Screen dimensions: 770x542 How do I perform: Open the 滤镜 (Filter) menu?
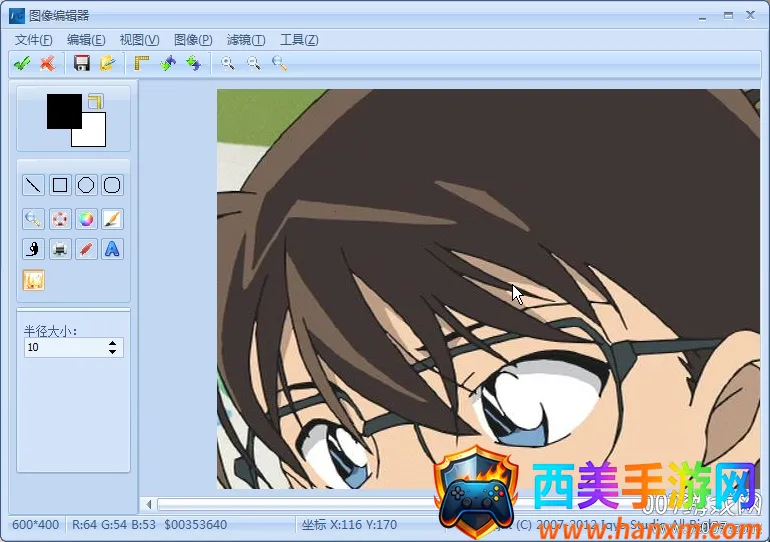pyautogui.click(x=246, y=40)
